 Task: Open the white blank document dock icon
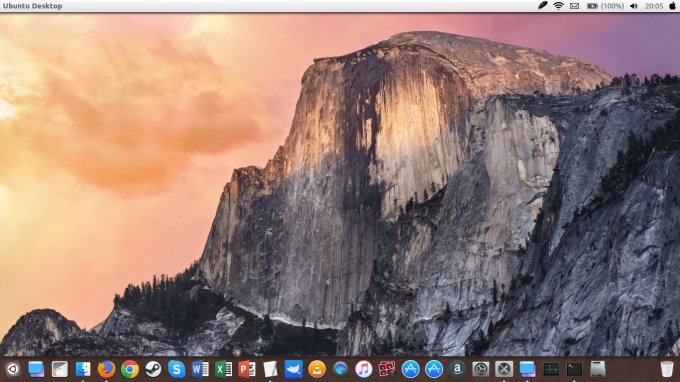click(270, 369)
